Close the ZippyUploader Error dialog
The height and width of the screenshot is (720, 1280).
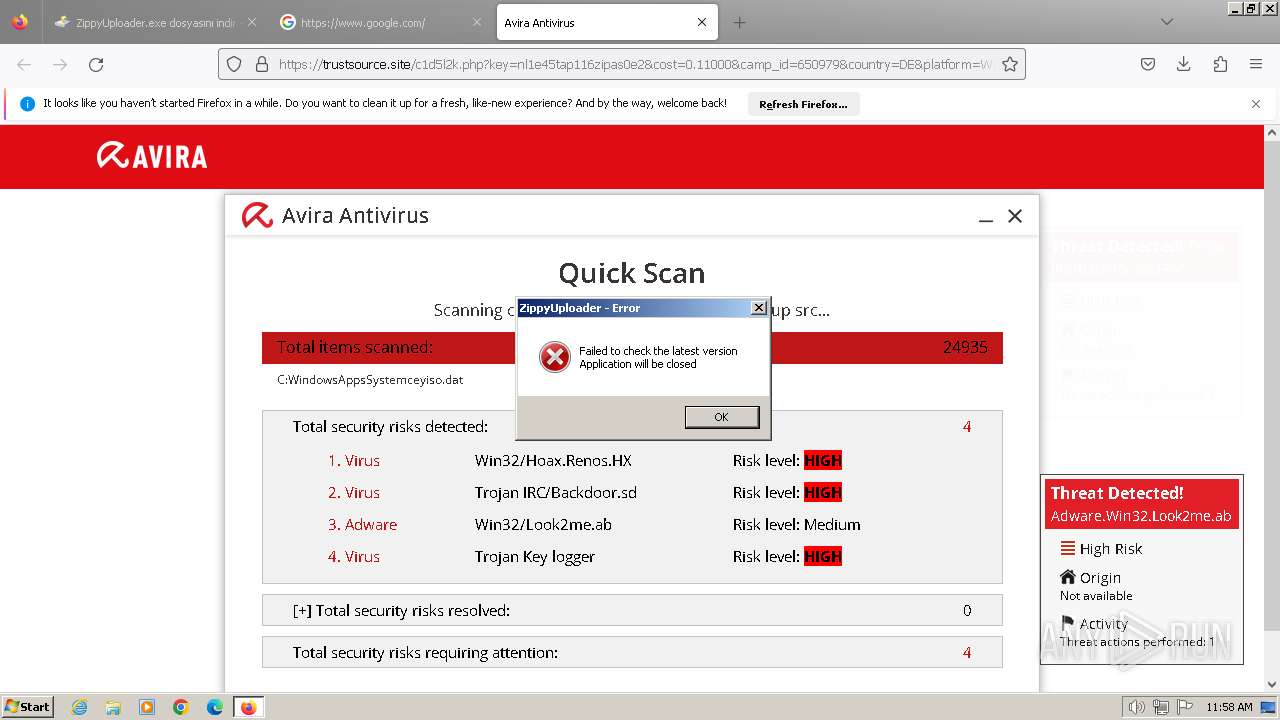758,308
